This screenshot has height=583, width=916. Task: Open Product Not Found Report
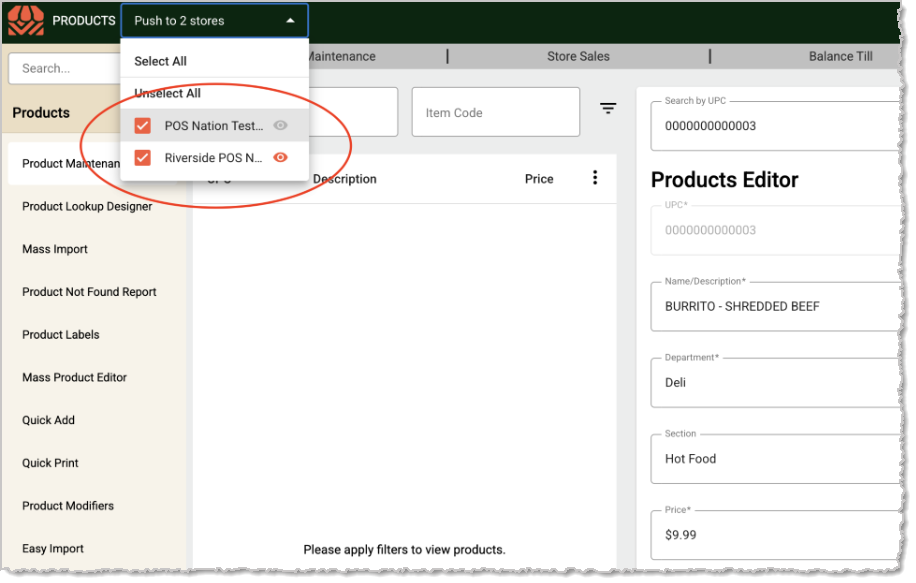coord(89,292)
